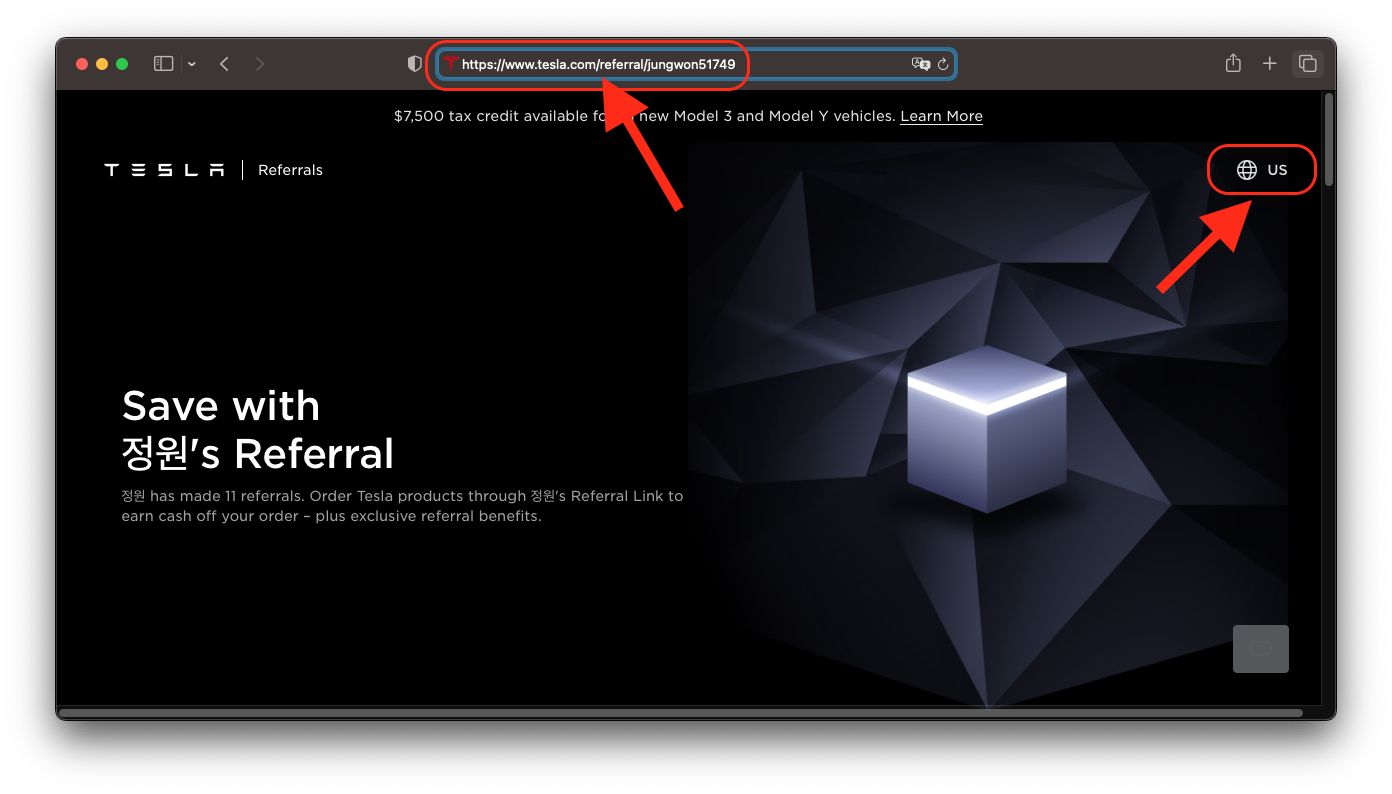Minimize the Safari window
Viewport: 1392px width, 794px height.
102,64
